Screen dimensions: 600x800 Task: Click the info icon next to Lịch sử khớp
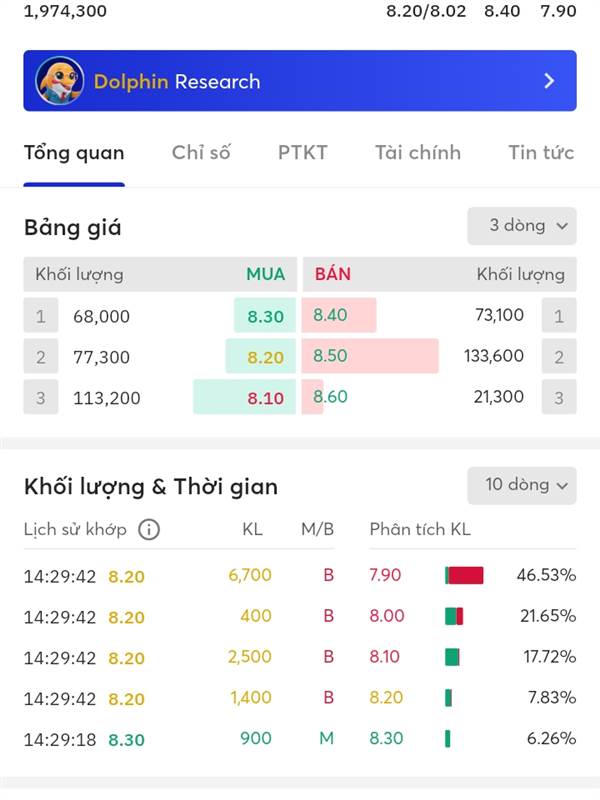point(149,530)
